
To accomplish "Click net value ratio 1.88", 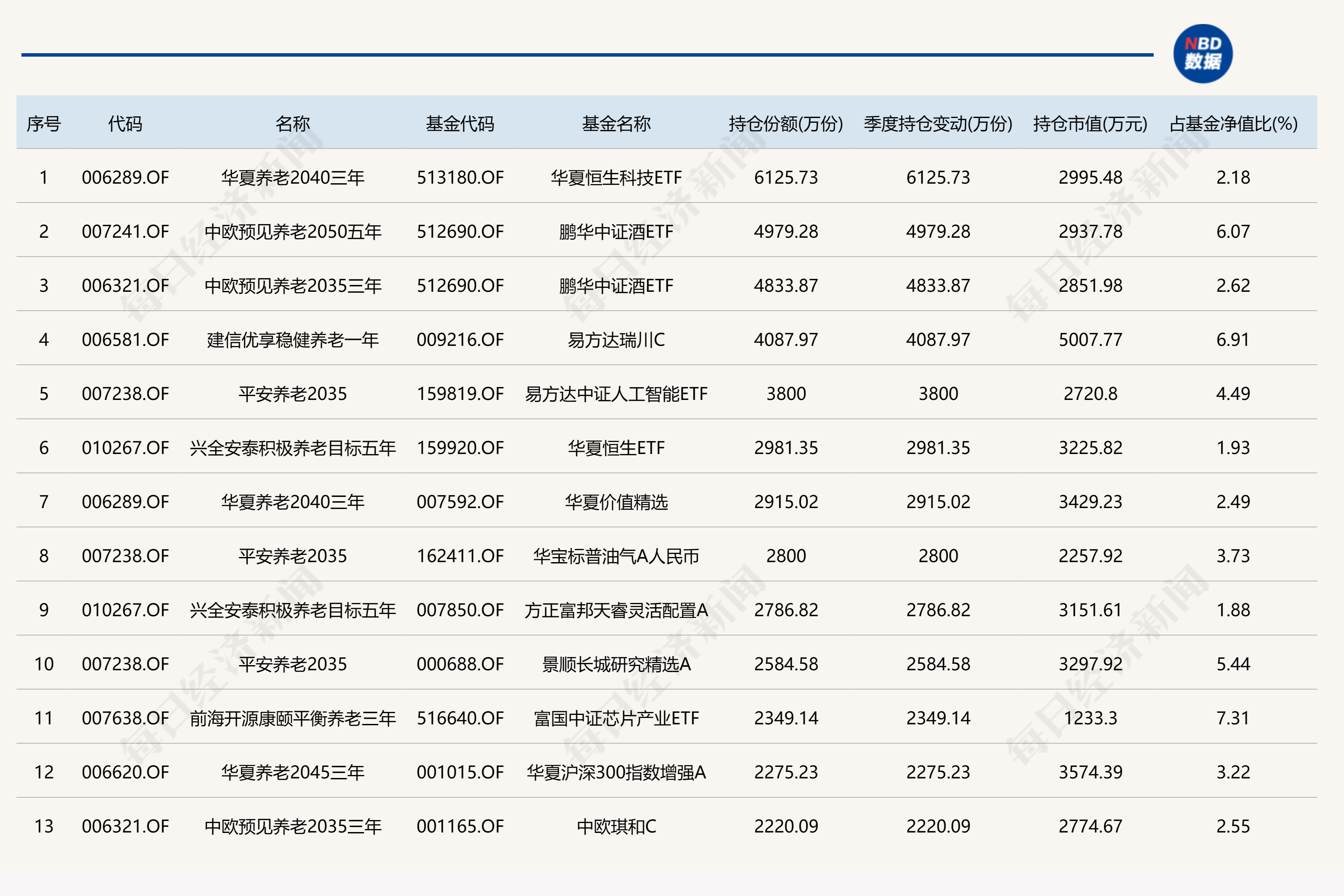I will point(1233,610).
